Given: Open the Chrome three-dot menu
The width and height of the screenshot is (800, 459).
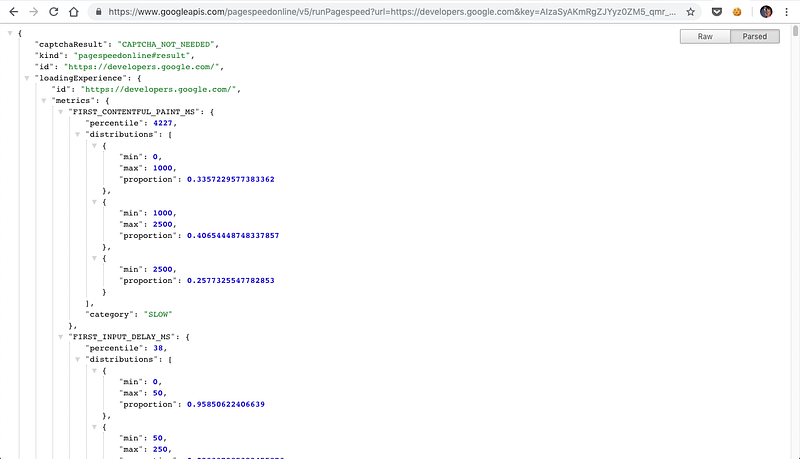Looking at the screenshot, I should [x=786, y=12].
